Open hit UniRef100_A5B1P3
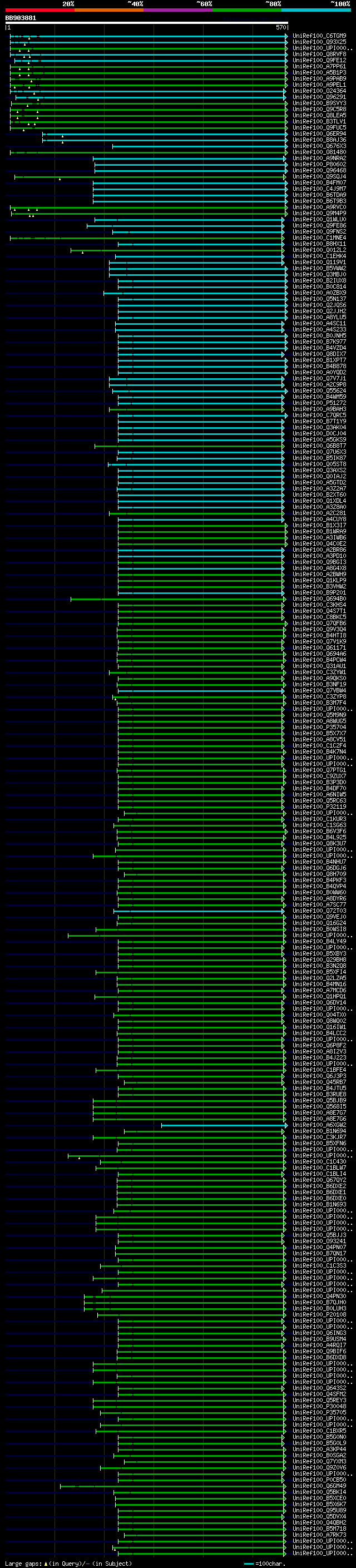The width and height of the screenshot is (356, 1568). [319, 72]
